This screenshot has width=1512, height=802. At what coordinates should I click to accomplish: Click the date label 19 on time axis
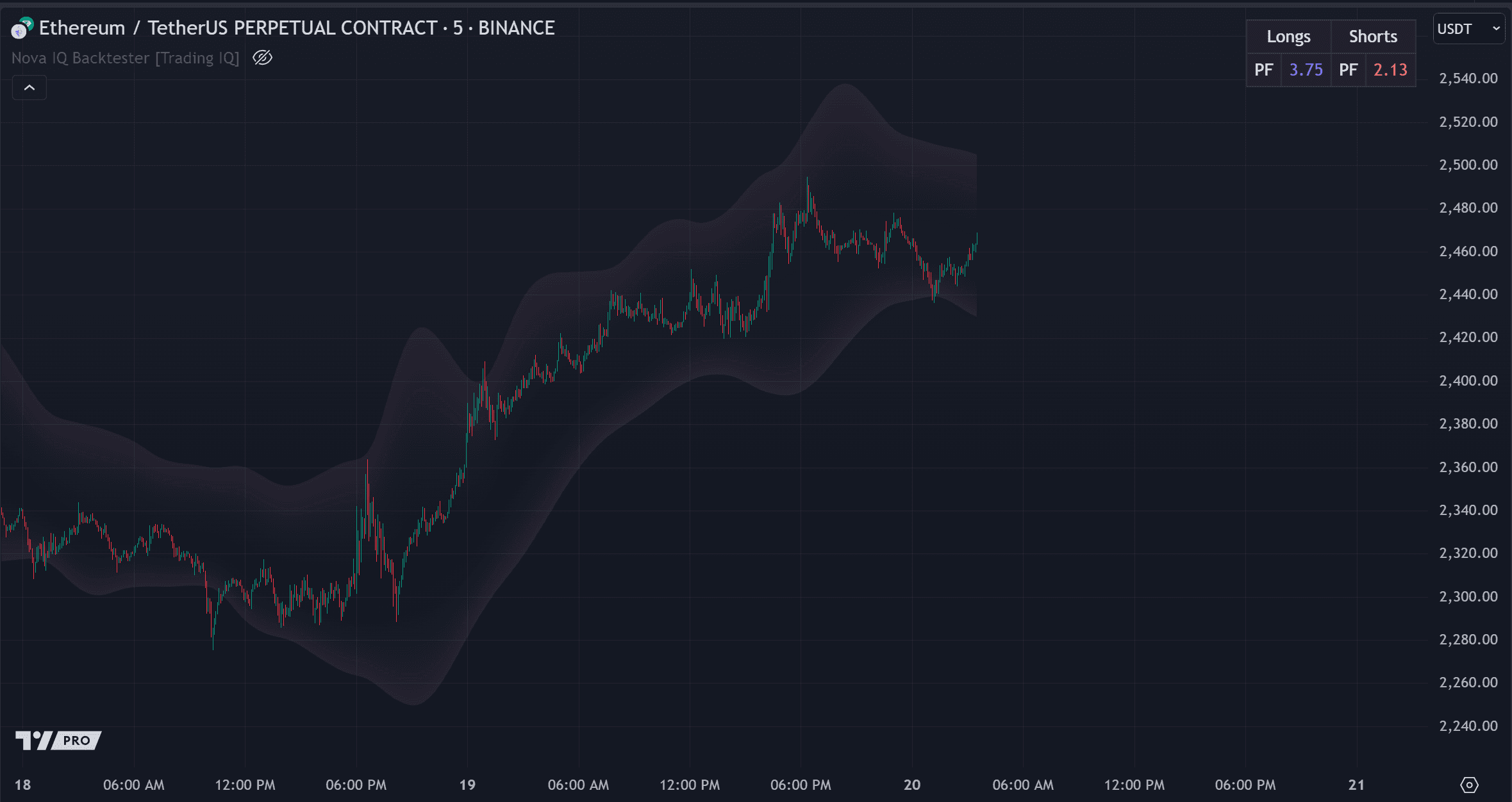[x=467, y=785]
